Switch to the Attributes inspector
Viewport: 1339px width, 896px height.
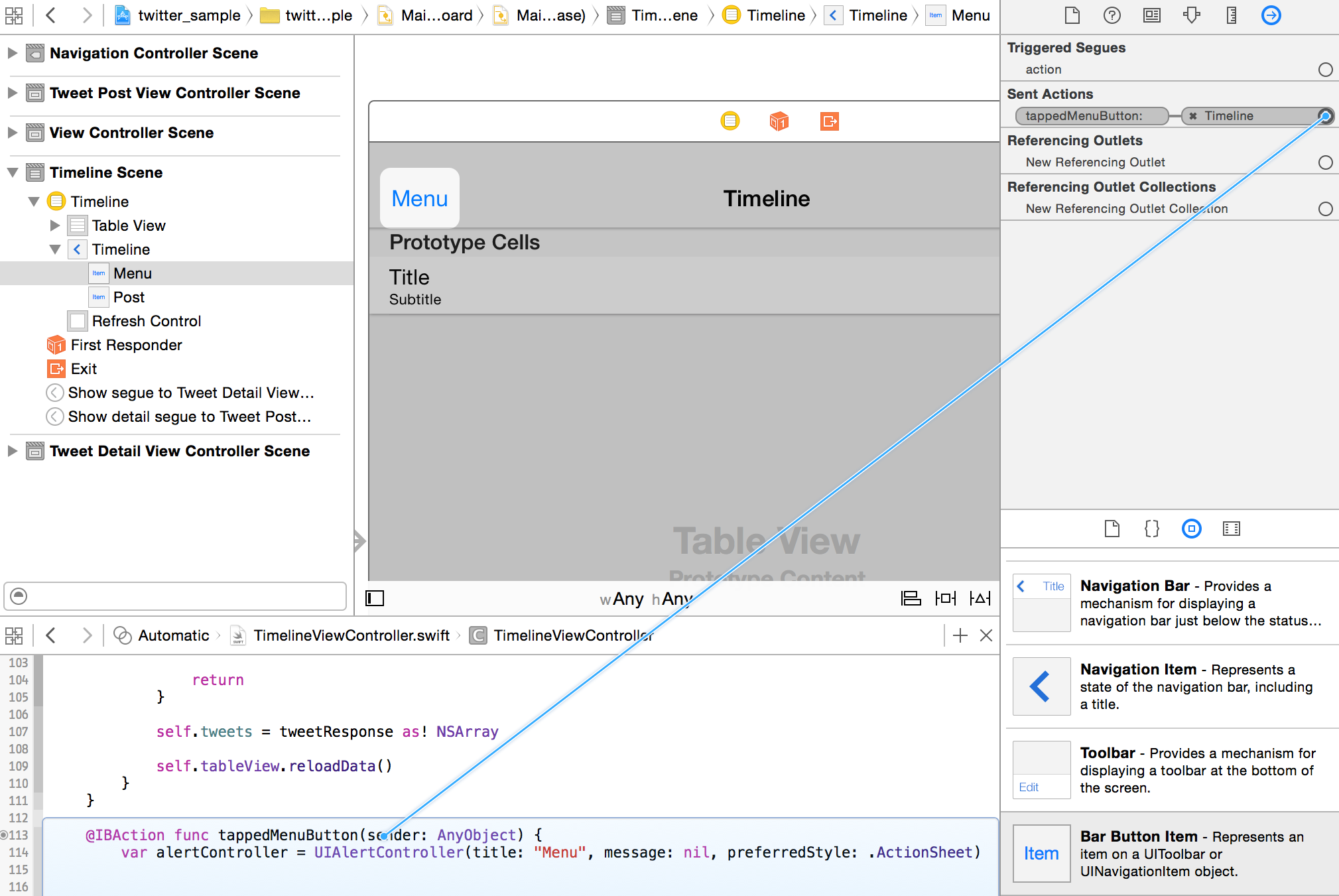coord(1192,15)
